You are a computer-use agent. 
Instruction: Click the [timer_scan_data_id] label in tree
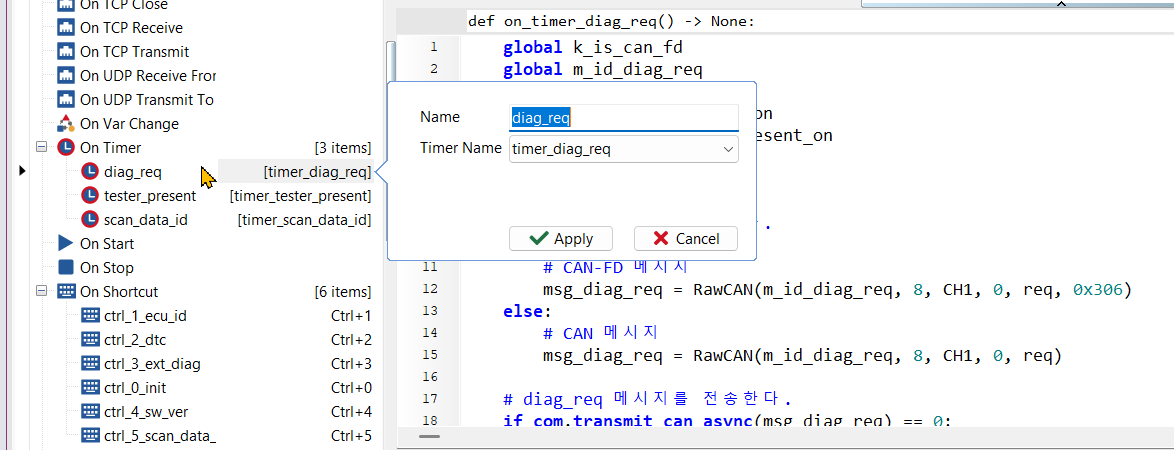pos(305,220)
